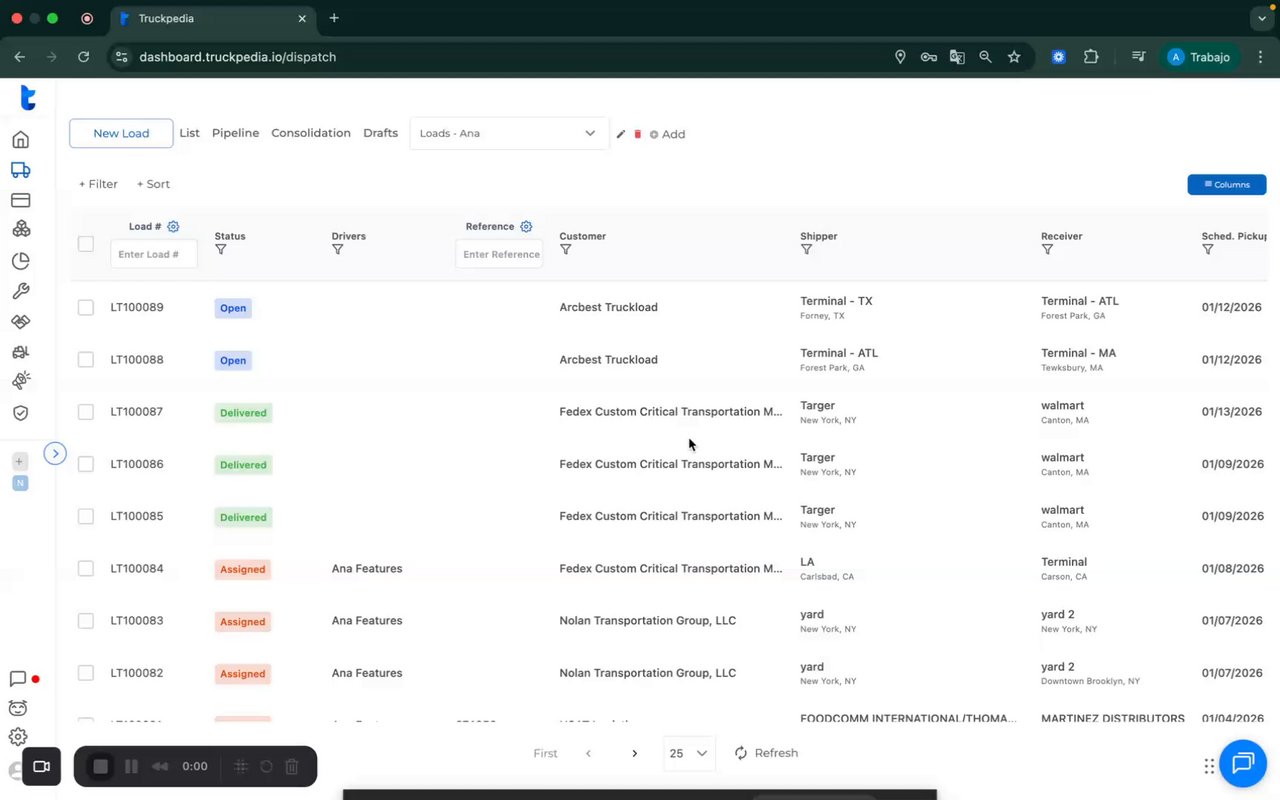The width and height of the screenshot is (1280, 800).
Task: Click the blue Columns button
Action: coord(1227,185)
